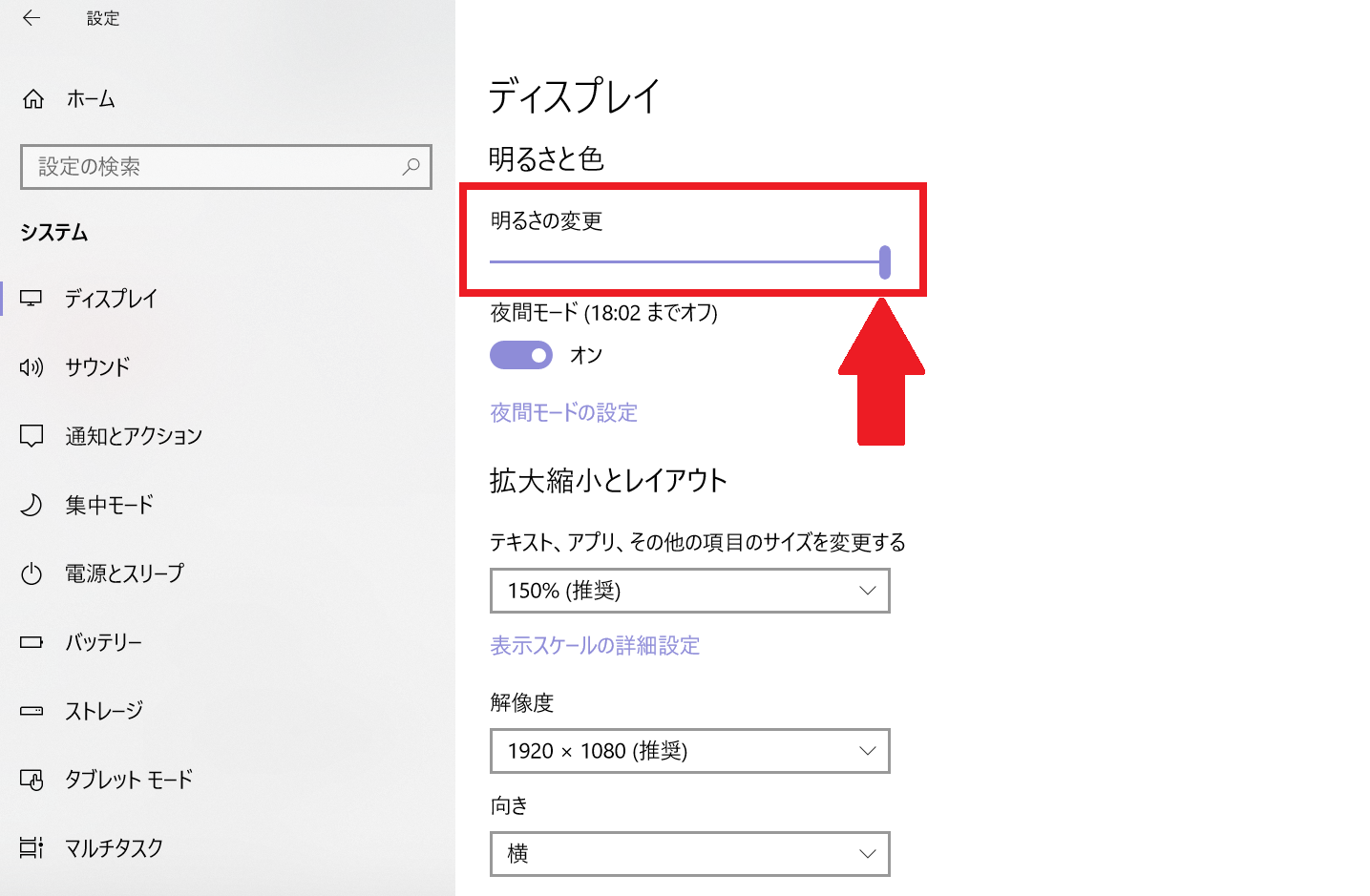Turn off the 夜間モード toggle
The height and width of the screenshot is (896, 1370).
(520, 354)
